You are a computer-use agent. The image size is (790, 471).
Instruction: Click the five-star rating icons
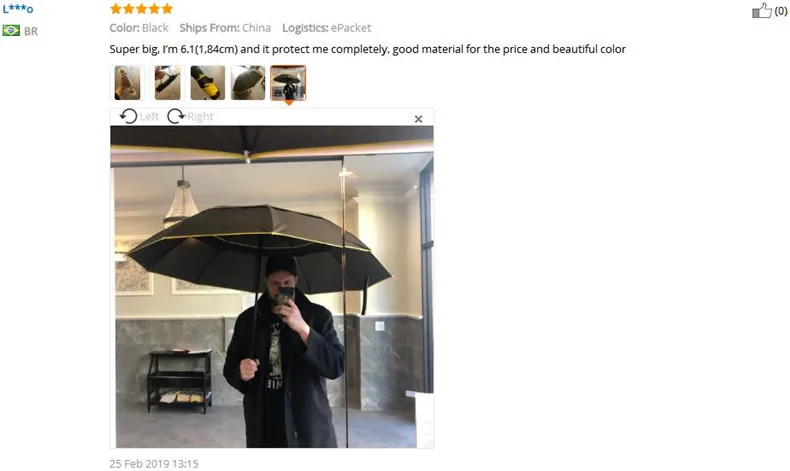click(x=141, y=9)
